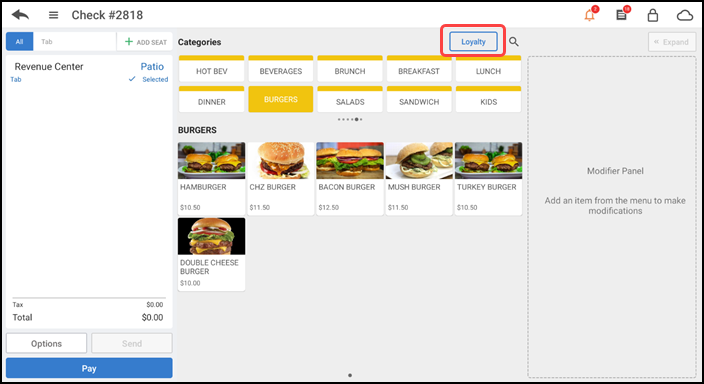Click the lock screen icon
704x384 pixels.
[x=652, y=15]
